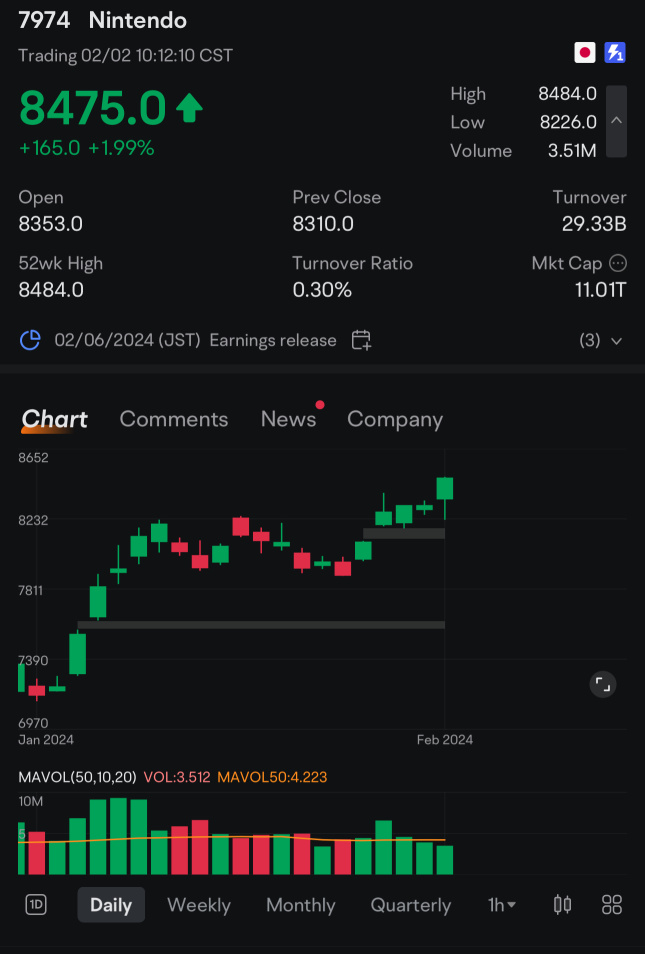Tap the 1D icon in bottom toolbar
645x954 pixels.
click(36, 905)
